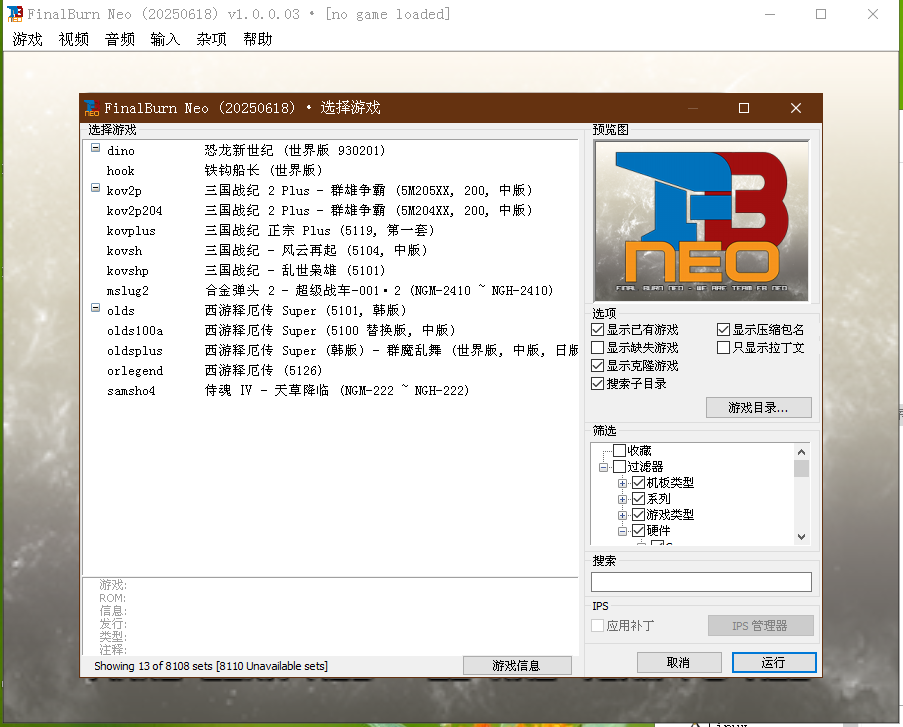903x727 pixels.
Task: Collapse the dino game group
Action: point(96,148)
